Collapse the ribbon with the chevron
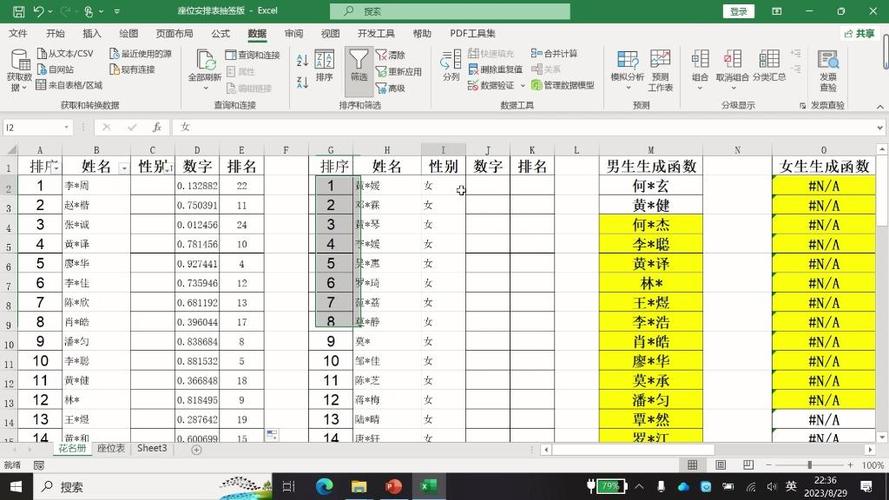 pyautogui.click(x=880, y=107)
